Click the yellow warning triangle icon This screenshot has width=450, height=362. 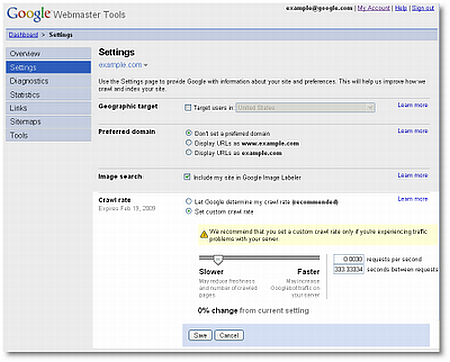click(x=204, y=235)
